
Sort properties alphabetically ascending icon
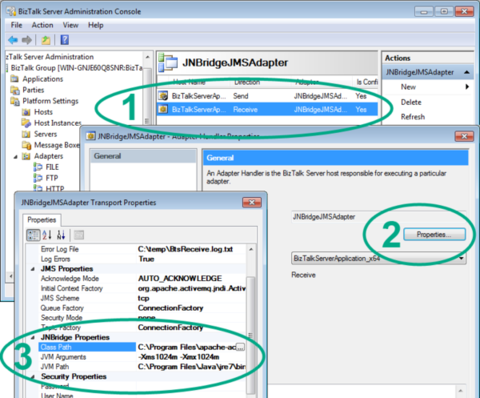coord(47,235)
